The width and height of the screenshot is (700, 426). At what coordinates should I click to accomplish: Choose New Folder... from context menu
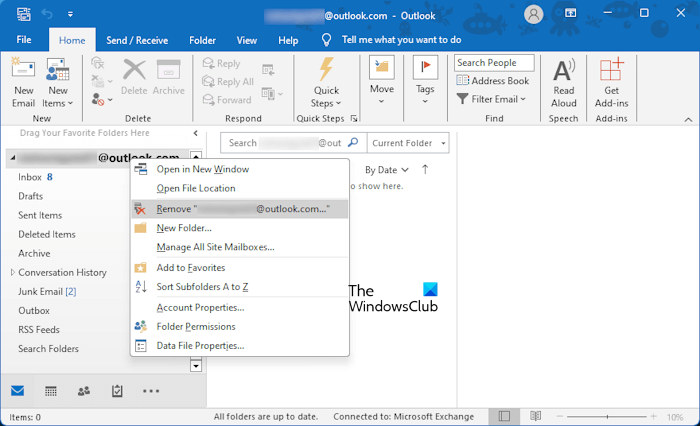click(239, 228)
